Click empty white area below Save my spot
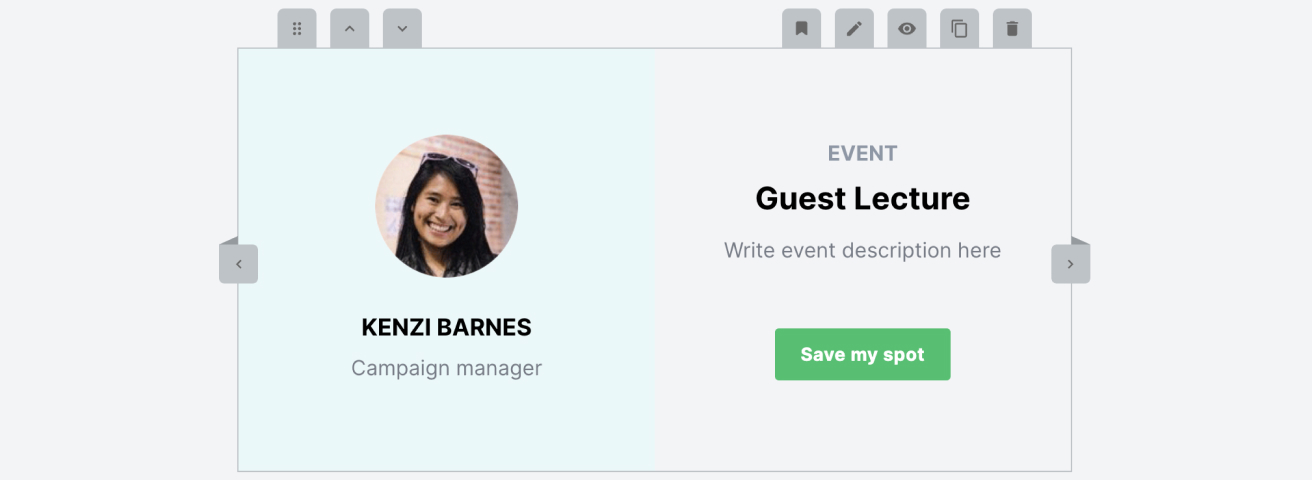 [x=862, y=425]
